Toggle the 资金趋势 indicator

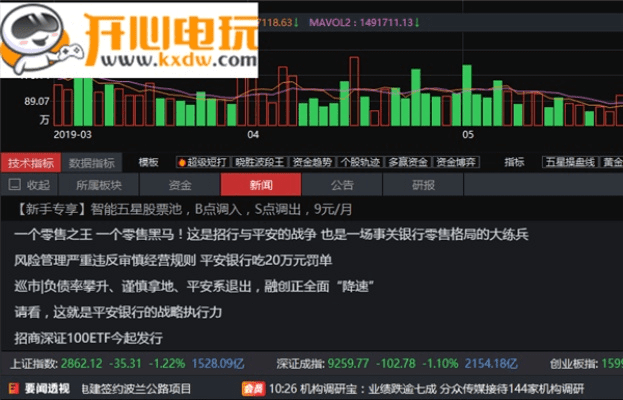point(312,162)
